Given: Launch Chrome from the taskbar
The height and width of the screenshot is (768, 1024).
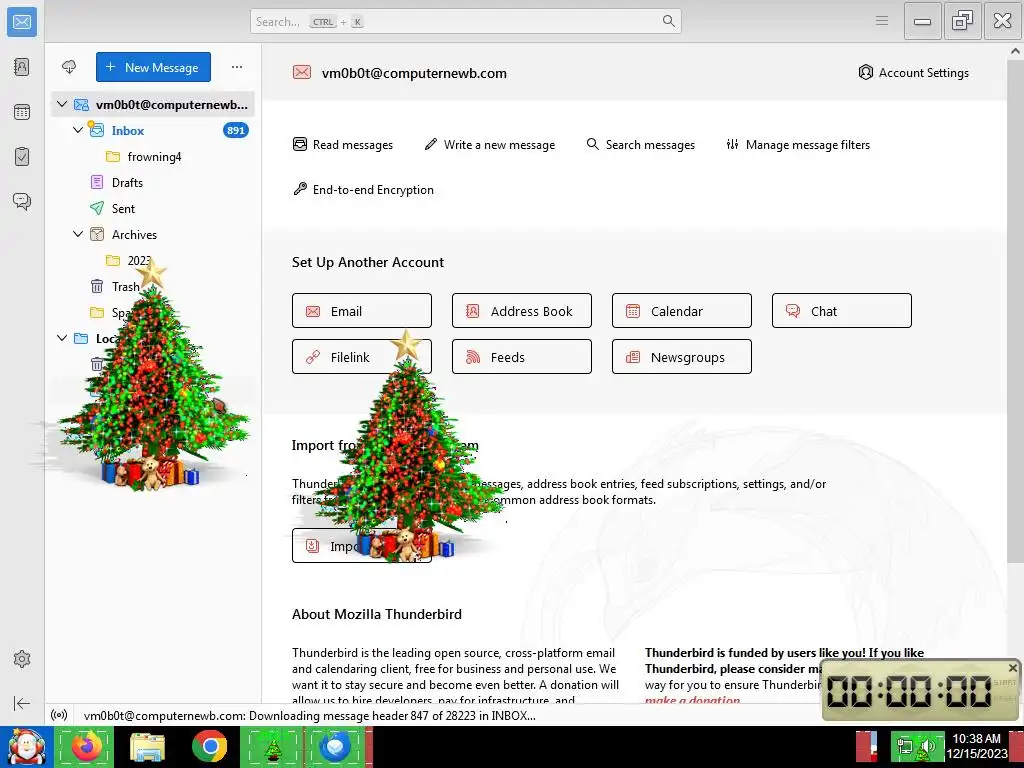Looking at the screenshot, I should point(210,746).
